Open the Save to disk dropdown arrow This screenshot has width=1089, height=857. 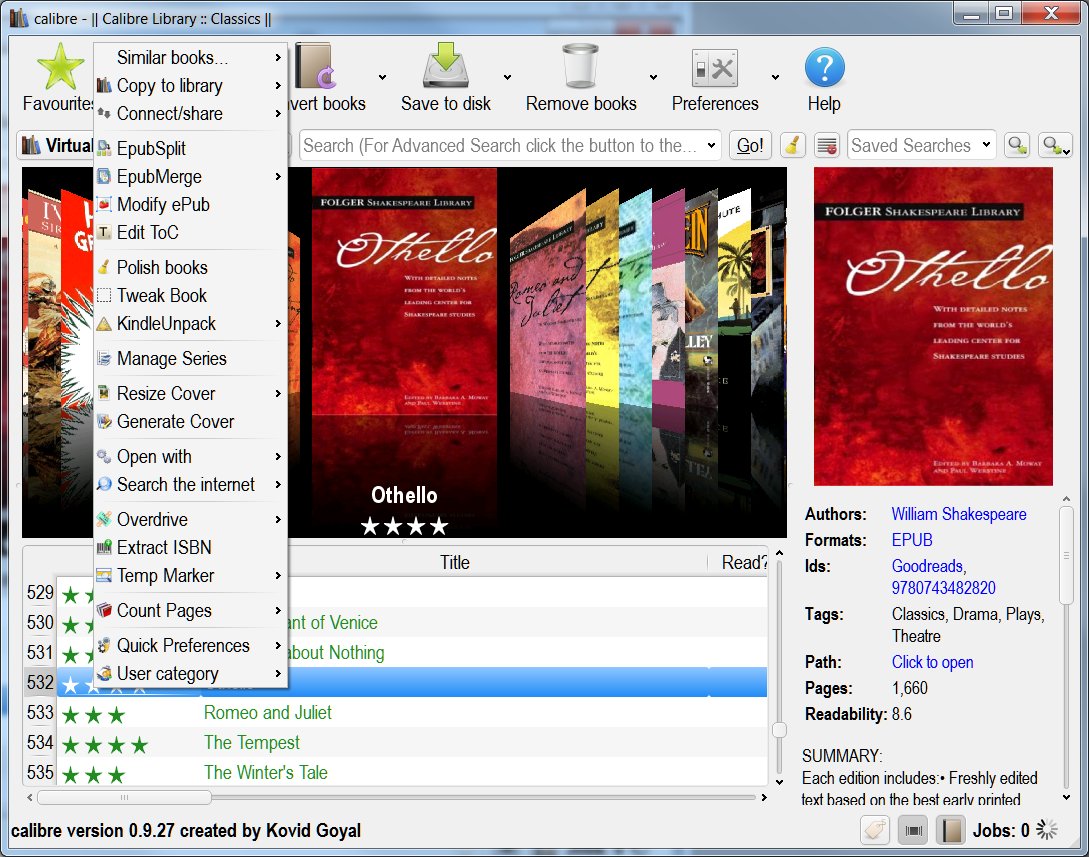click(507, 77)
